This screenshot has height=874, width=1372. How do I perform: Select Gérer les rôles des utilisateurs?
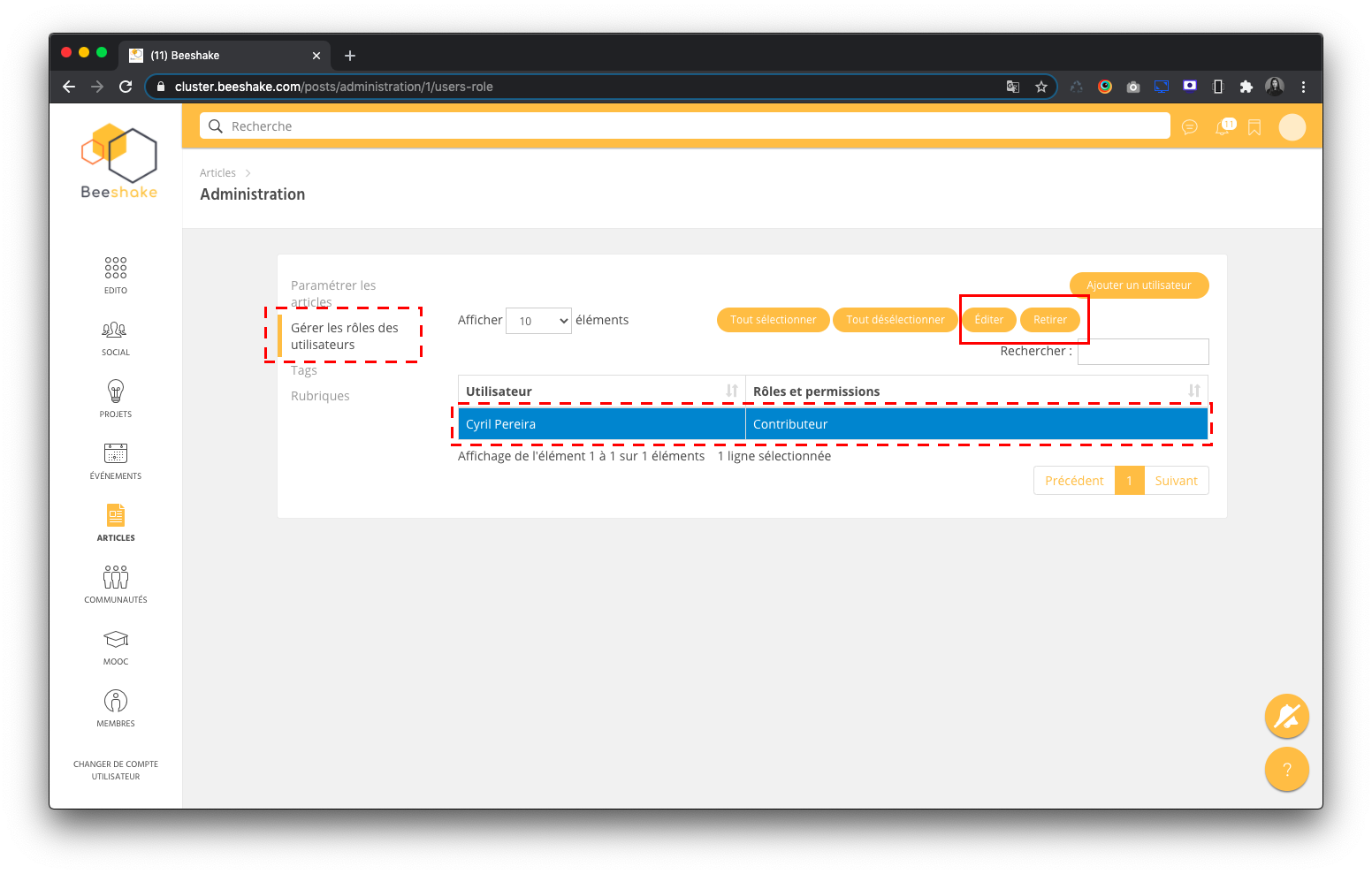click(x=345, y=336)
